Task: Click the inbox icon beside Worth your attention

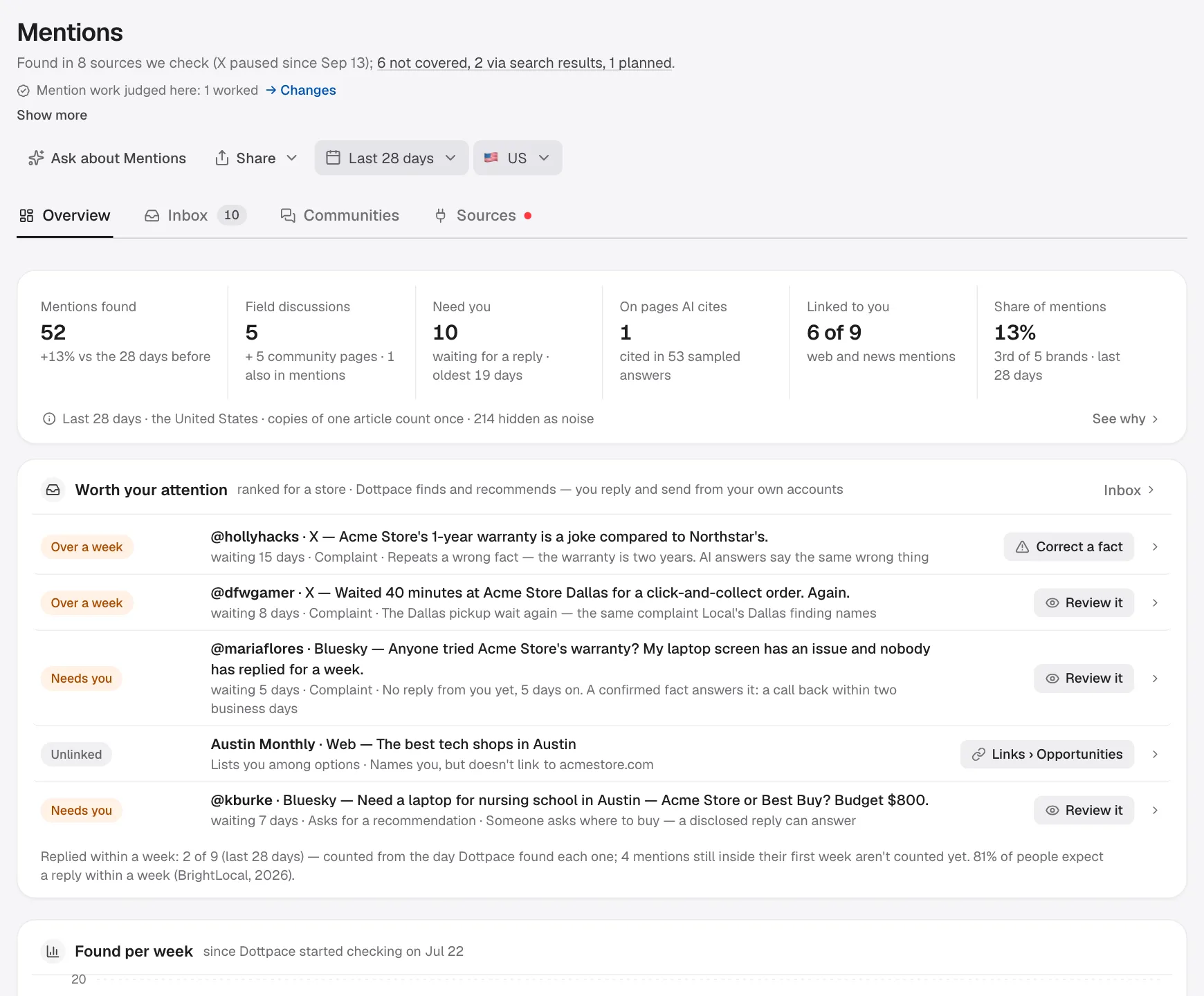Action: tap(53, 490)
